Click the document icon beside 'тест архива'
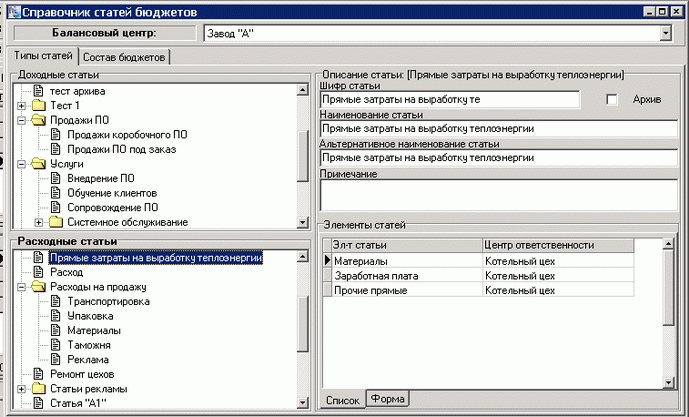Viewport: 689px width, 417px height. pyautogui.click(x=39, y=91)
